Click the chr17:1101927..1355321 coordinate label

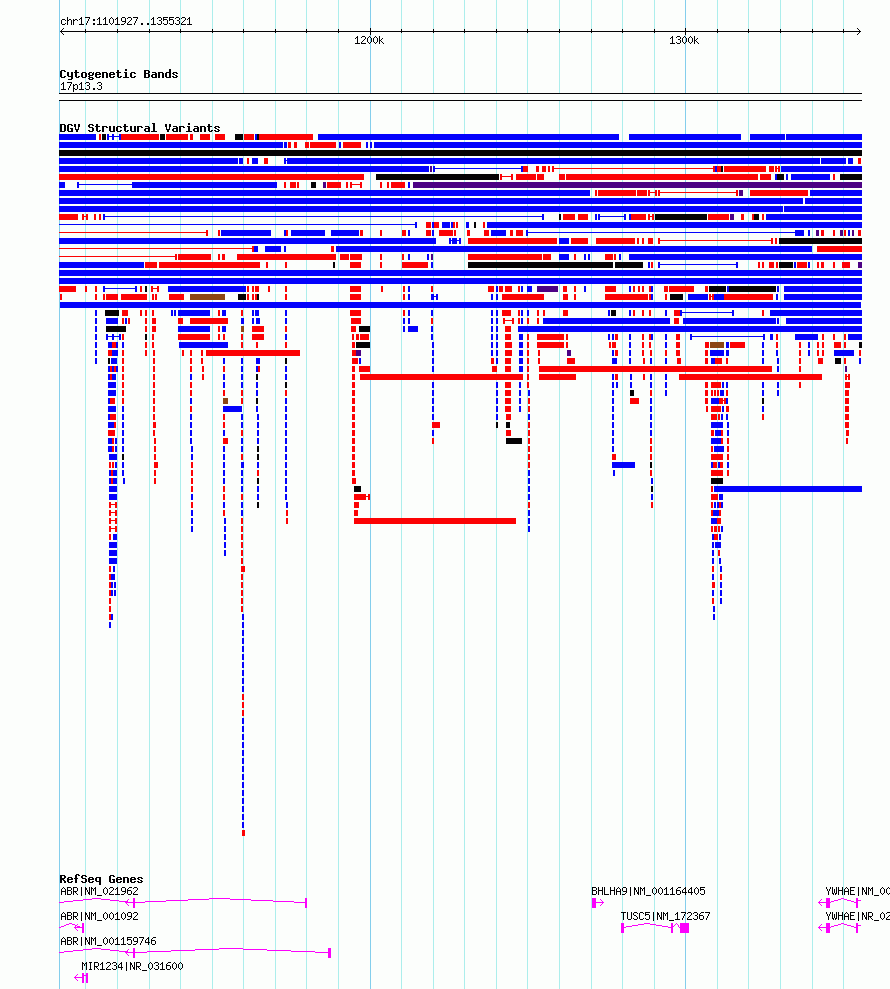[x=126, y=21]
